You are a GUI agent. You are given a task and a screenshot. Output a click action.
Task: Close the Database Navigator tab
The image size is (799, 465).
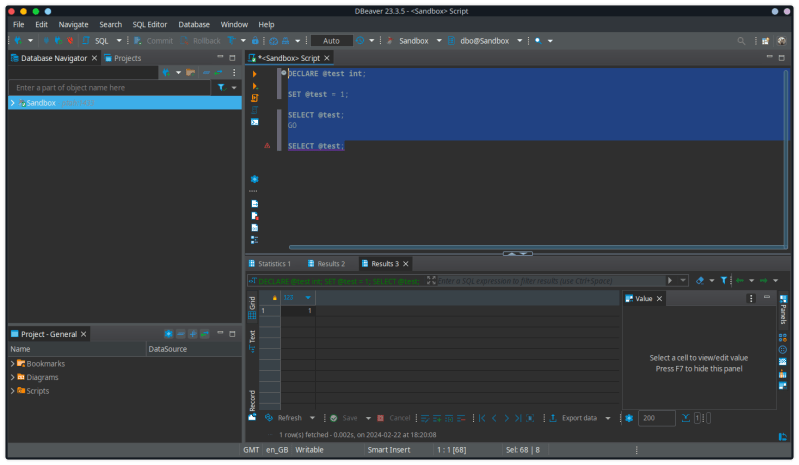(94, 58)
